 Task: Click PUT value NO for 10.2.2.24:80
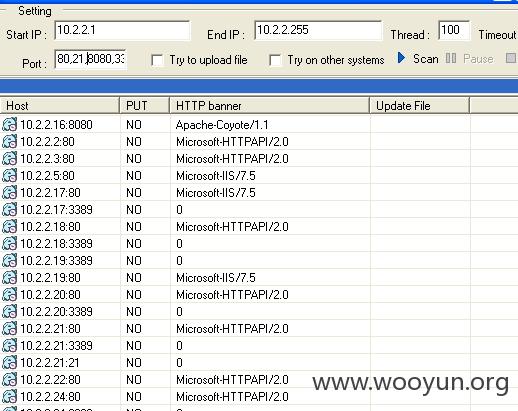[x=134, y=397]
